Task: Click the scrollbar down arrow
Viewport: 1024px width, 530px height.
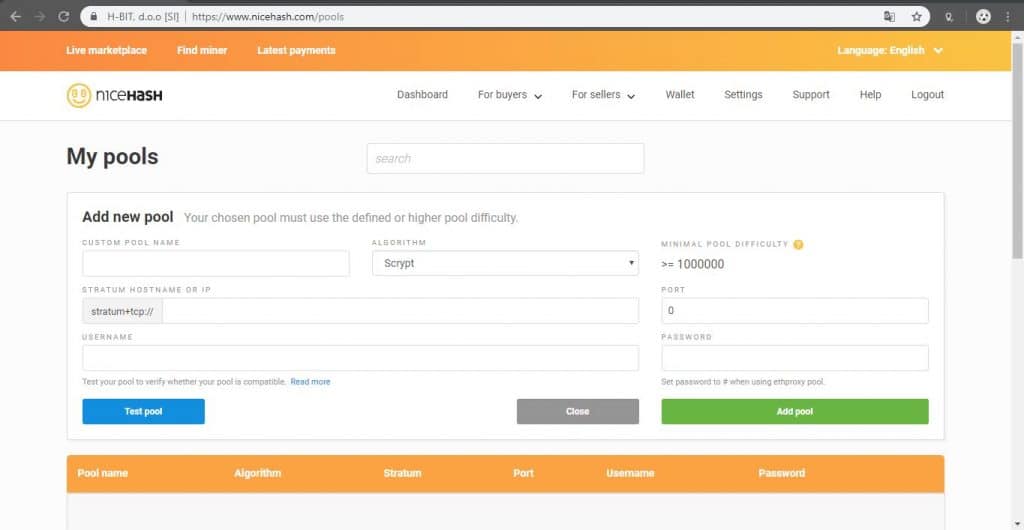Action: click(x=1017, y=524)
